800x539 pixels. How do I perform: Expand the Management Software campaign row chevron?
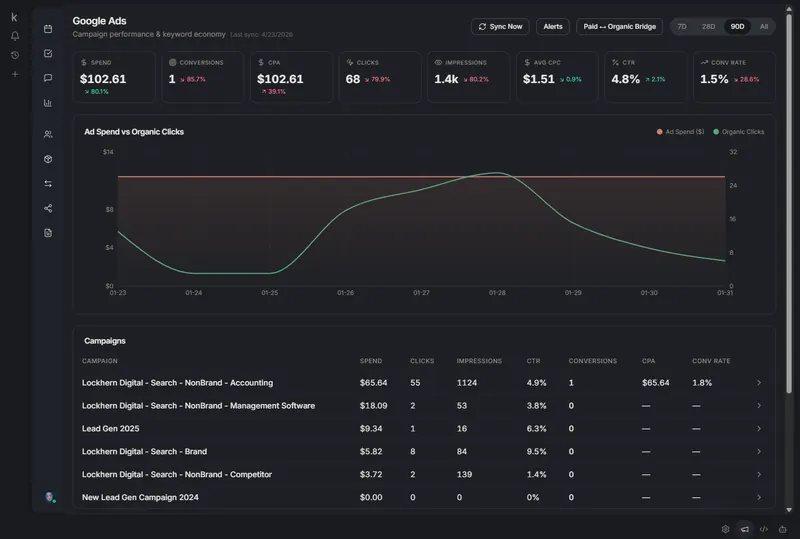tap(759, 406)
